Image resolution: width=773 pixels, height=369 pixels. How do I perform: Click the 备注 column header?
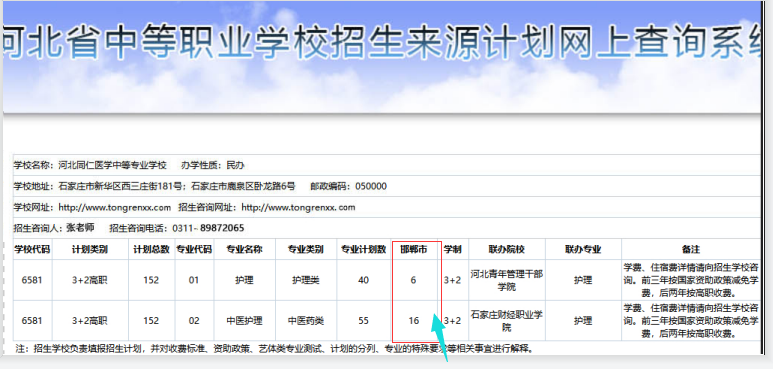691,249
